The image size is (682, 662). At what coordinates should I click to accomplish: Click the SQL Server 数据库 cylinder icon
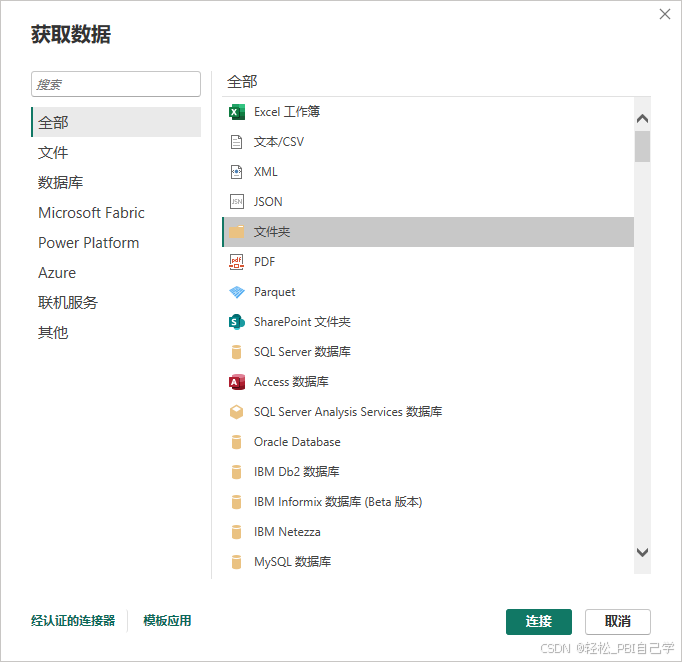tap(237, 352)
